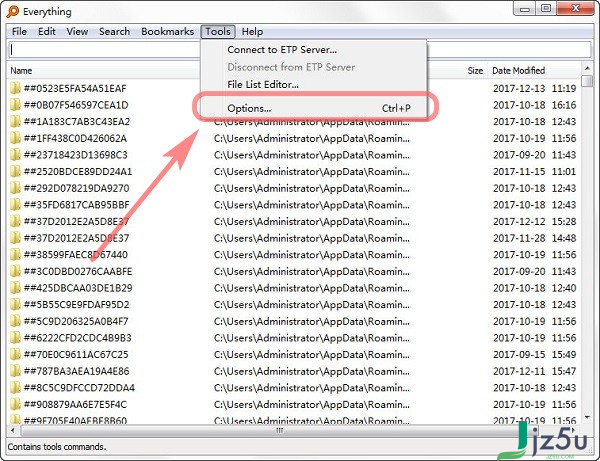Open the View menu
600x461 pixels.
(77, 31)
